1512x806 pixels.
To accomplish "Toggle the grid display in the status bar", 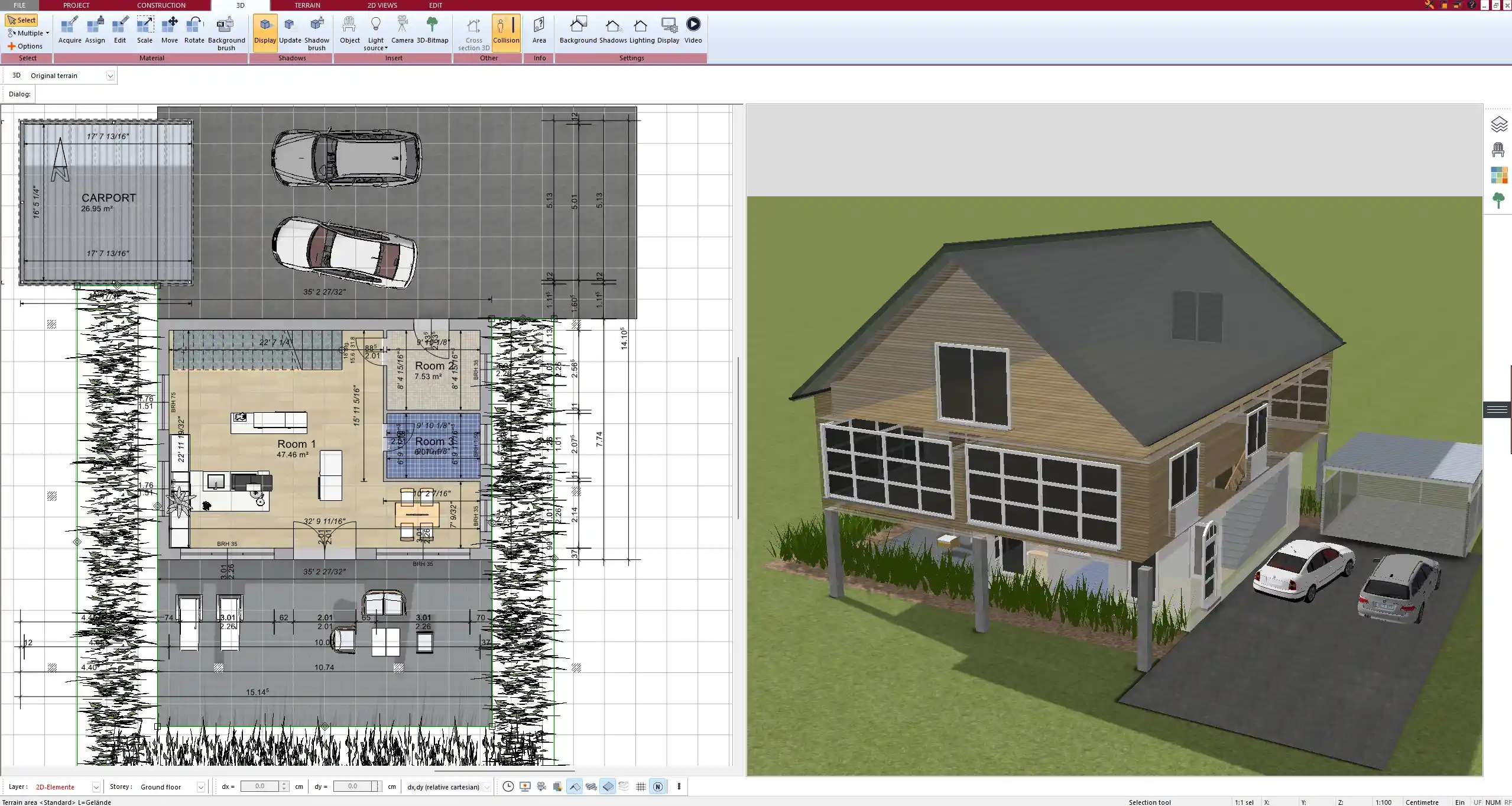I will pos(641,786).
